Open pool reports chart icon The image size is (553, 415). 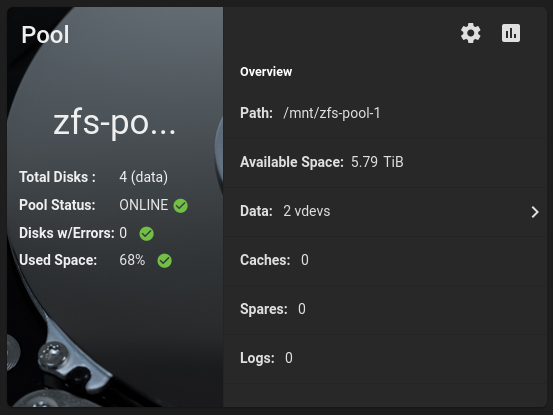pos(511,33)
